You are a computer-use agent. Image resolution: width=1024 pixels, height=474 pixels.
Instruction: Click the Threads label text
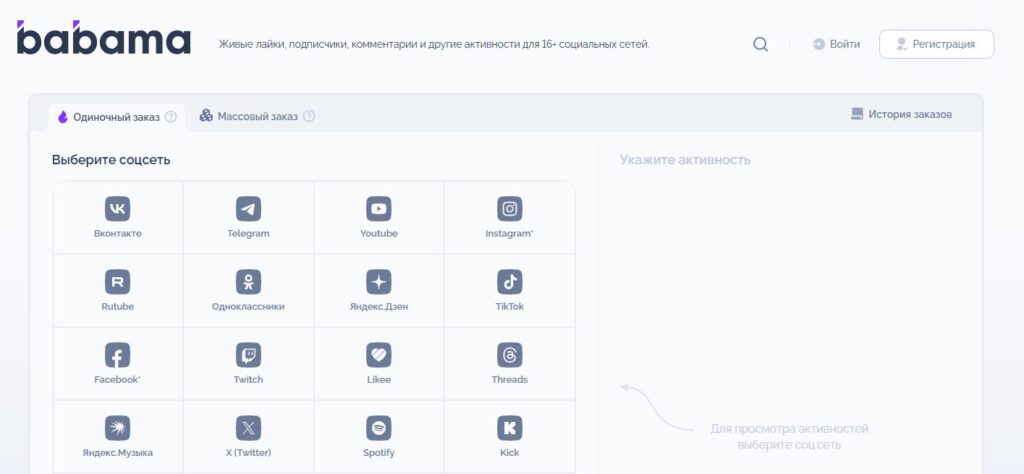tap(509, 380)
